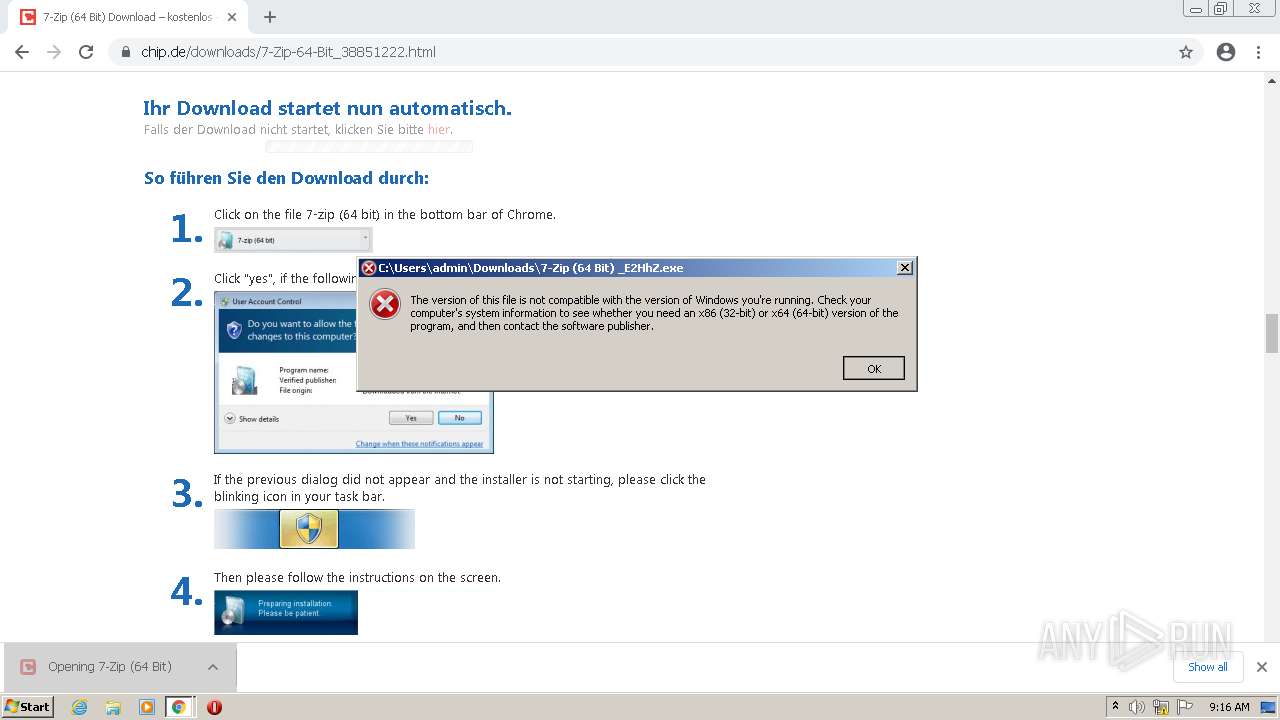
Task: Open the Action Center flag icon
Action: pyautogui.click(x=1185, y=707)
